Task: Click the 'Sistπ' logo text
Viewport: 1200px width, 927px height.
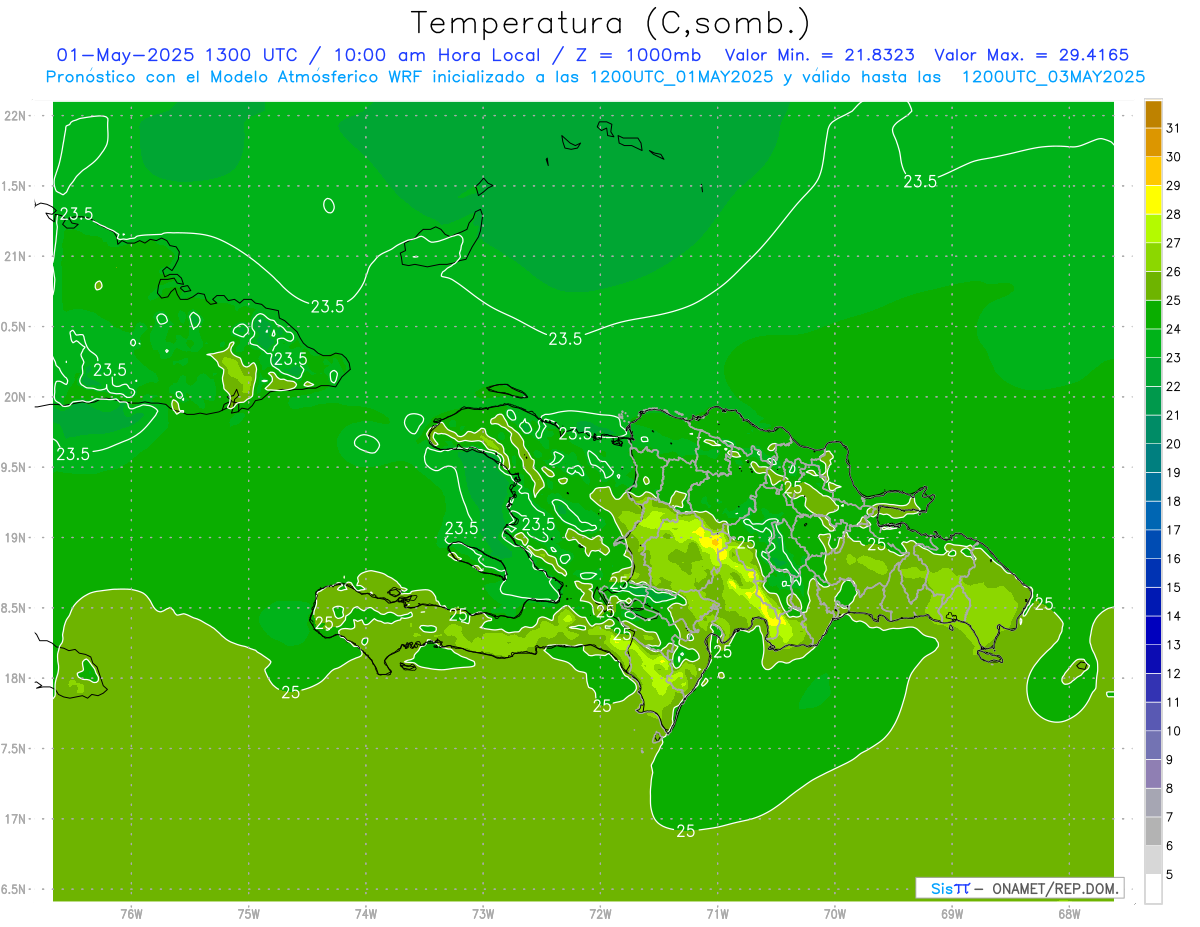Action: (949, 888)
